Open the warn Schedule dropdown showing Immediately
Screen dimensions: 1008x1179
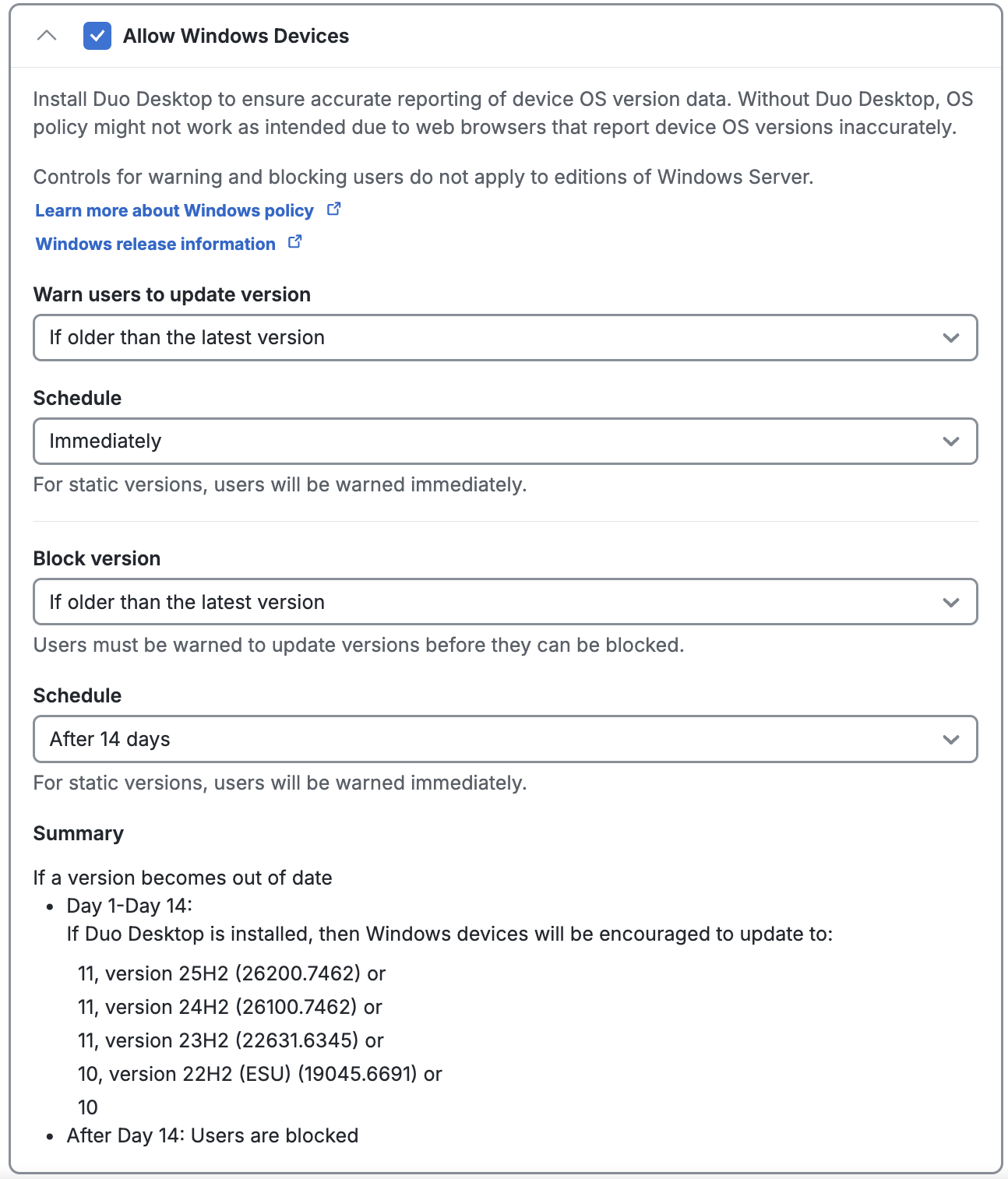click(x=505, y=441)
